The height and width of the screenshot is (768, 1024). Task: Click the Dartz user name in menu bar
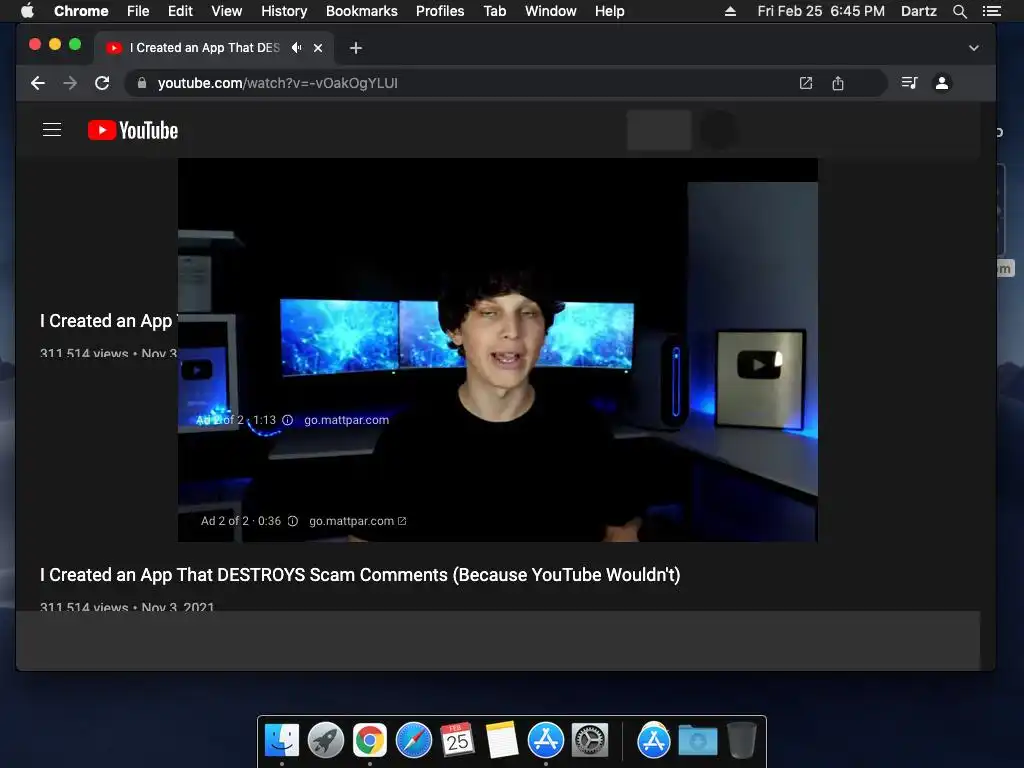(x=919, y=11)
